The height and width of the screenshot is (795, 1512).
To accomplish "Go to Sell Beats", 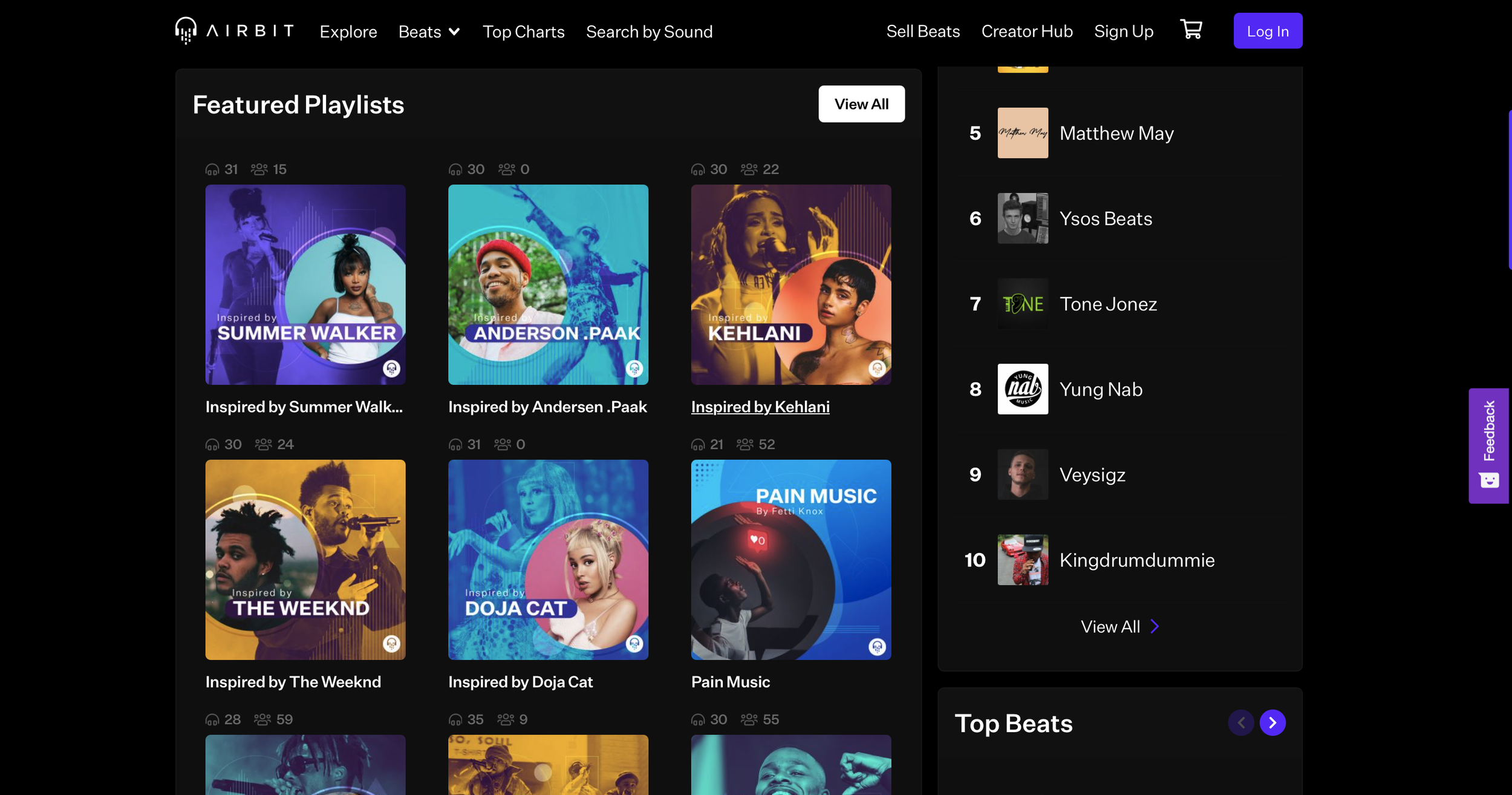I will 923,31.
